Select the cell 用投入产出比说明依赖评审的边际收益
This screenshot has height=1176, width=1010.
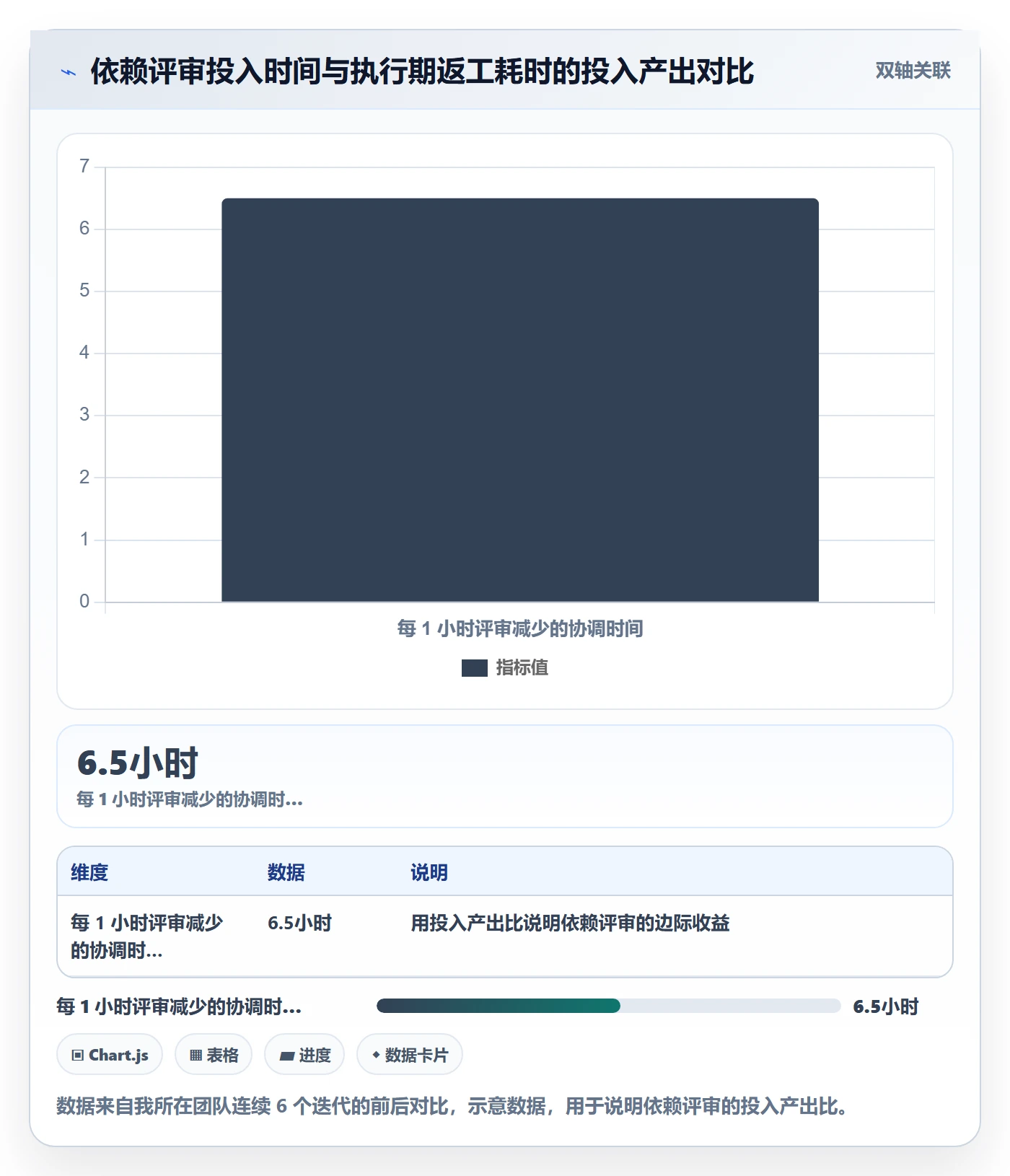point(570,923)
